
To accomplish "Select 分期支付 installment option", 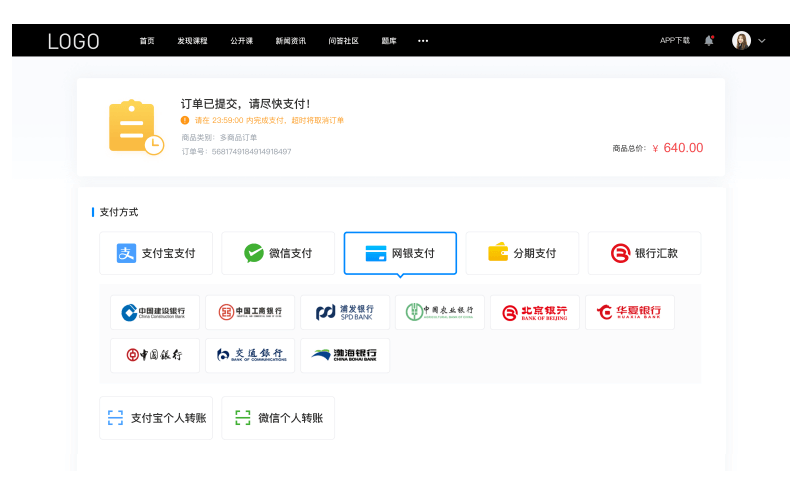I will click(x=522, y=253).
